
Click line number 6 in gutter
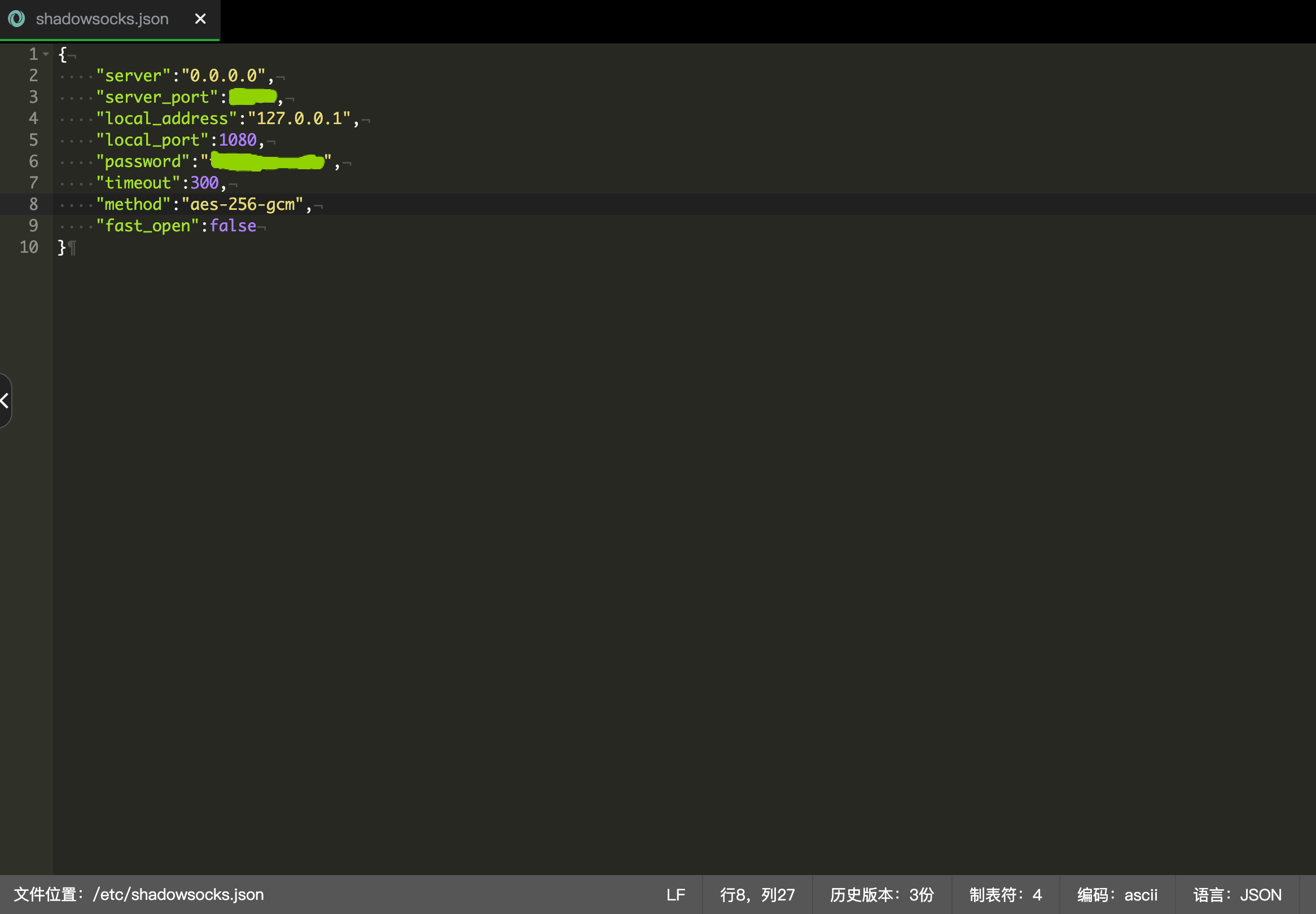pos(33,161)
